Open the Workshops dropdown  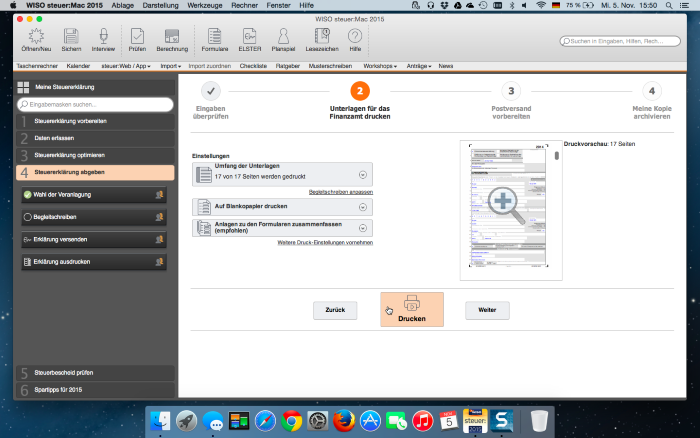point(380,66)
